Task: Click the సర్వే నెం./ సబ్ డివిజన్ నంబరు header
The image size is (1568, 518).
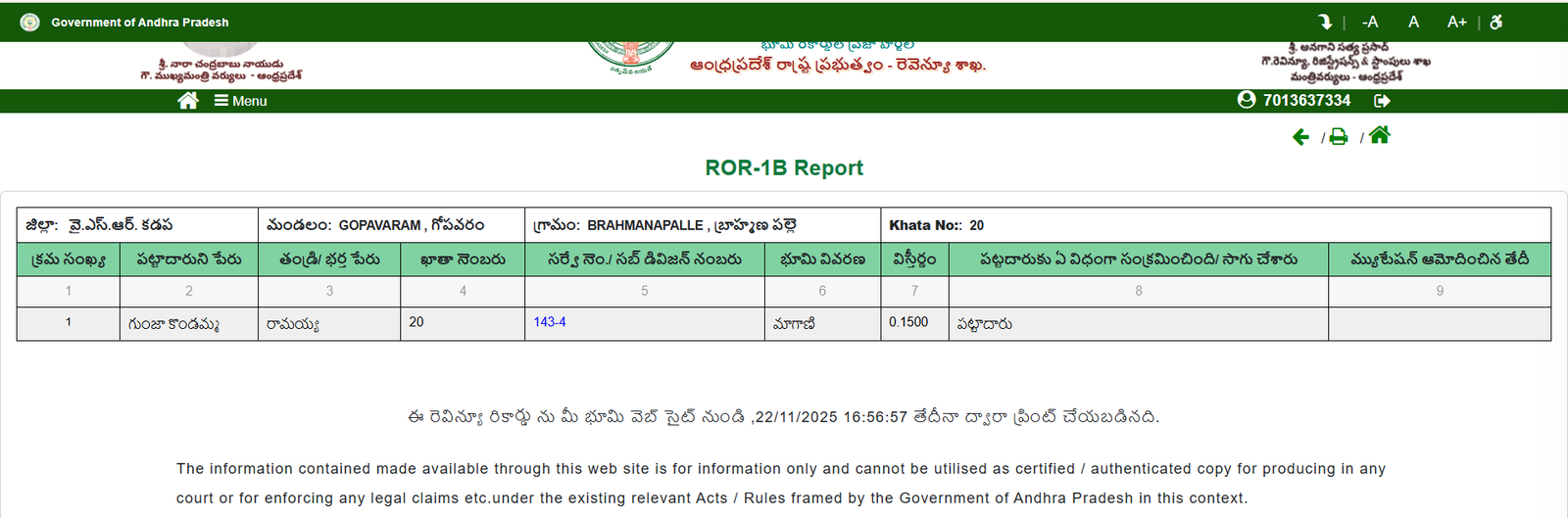Action: (x=645, y=259)
